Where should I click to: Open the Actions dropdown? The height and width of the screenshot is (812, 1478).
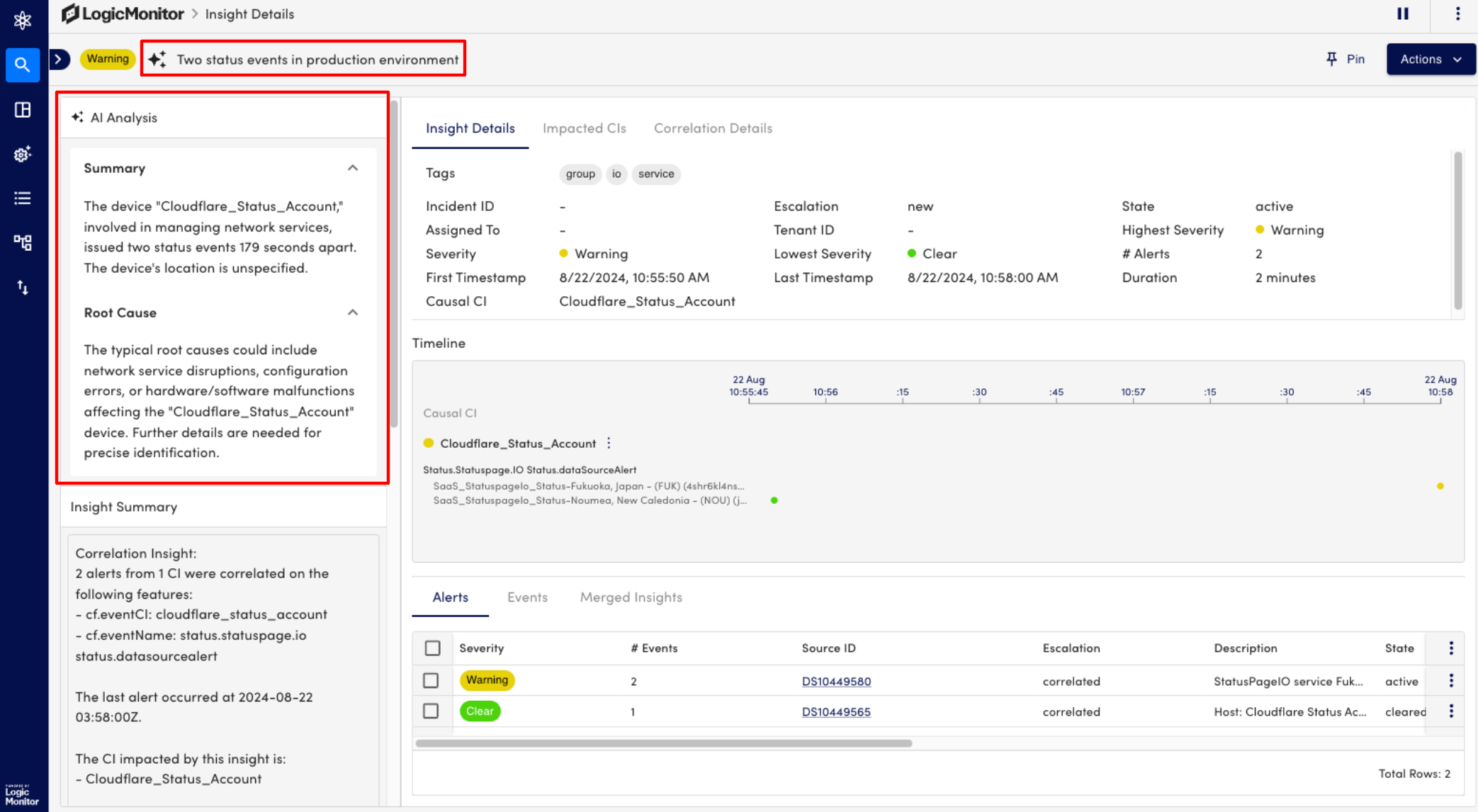coord(1431,59)
